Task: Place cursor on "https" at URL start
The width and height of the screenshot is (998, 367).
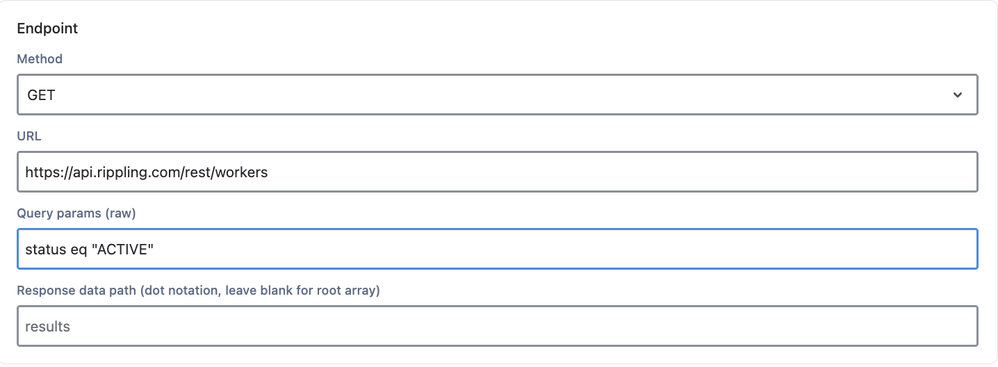Action: pos(39,172)
